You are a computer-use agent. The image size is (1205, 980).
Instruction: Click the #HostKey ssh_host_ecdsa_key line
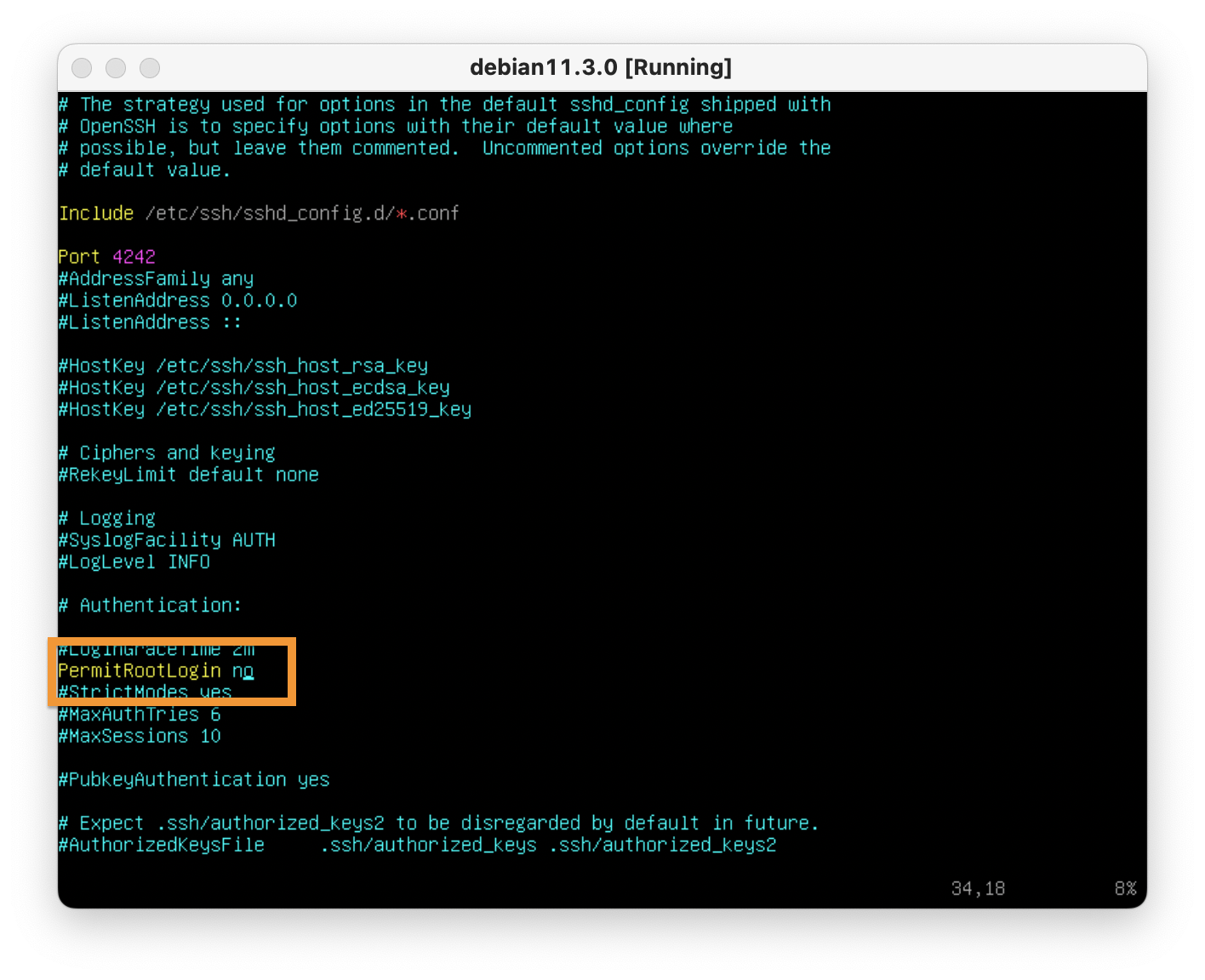[x=254, y=388]
